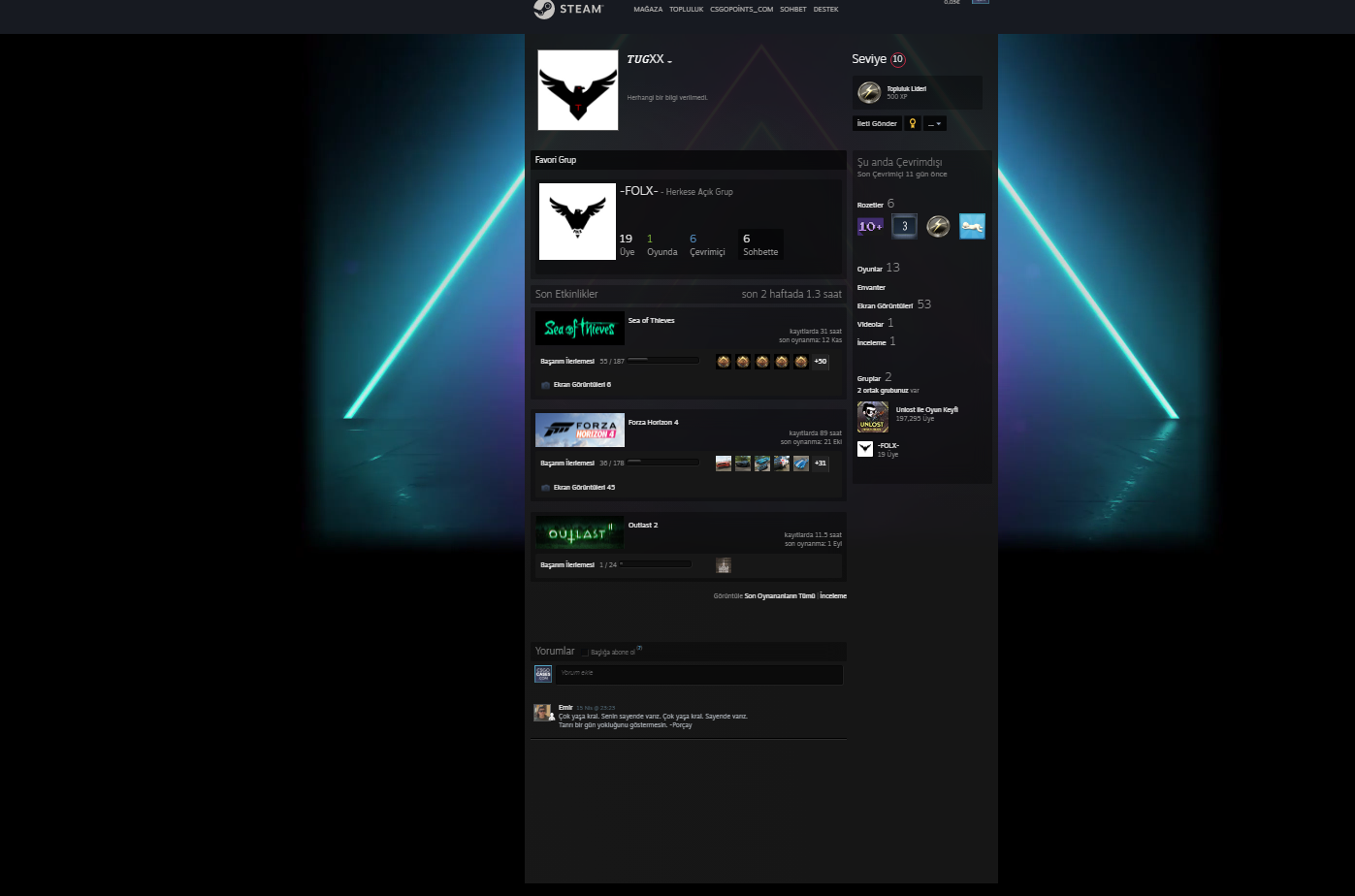Click the award ribbon button

(912, 123)
